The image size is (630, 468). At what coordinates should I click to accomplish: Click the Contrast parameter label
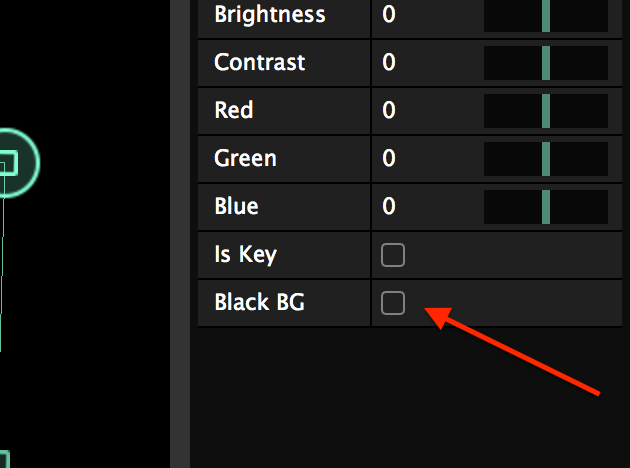[x=259, y=62]
